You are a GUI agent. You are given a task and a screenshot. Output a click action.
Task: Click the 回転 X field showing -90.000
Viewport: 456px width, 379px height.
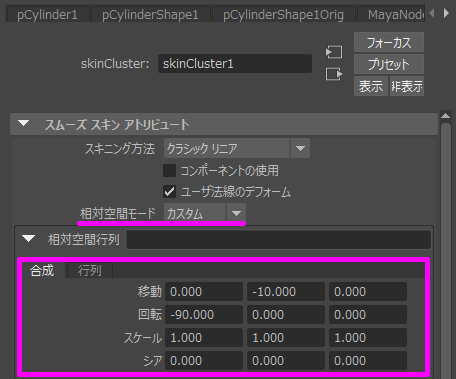click(x=204, y=315)
